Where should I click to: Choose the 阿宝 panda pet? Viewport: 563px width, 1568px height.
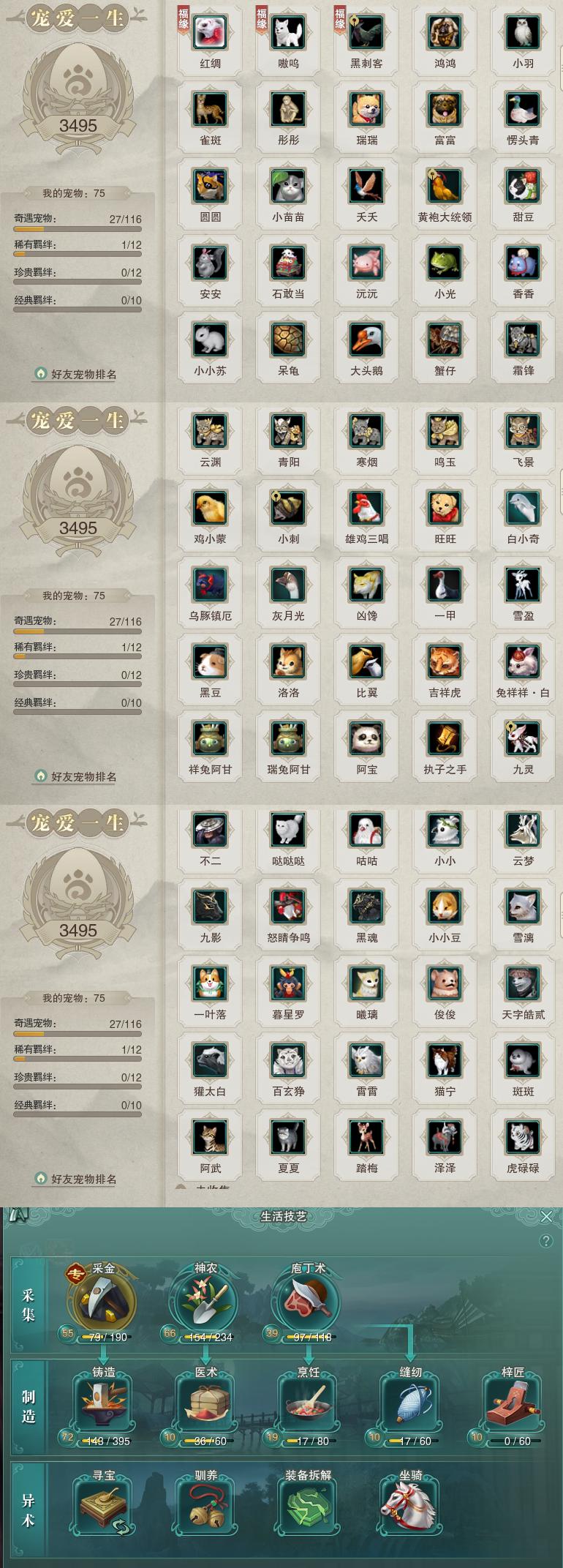pyautogui.click(x=366, y=738)
